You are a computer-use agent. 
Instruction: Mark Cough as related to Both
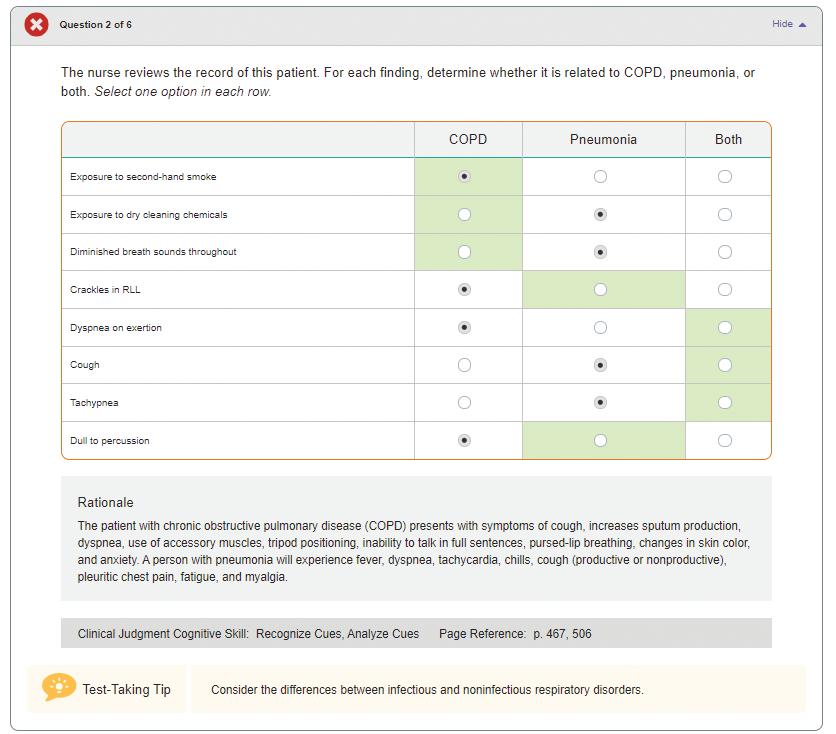725,365
